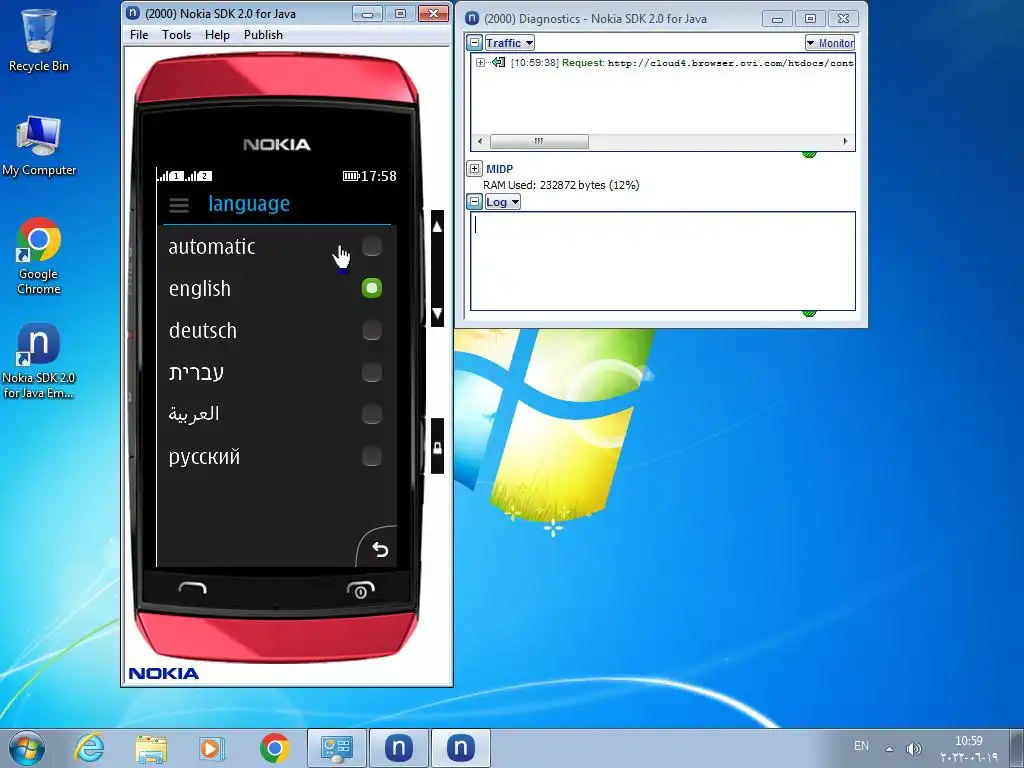
Task: Open File Explorer from taskbar
Action: [x=151, y=748]
